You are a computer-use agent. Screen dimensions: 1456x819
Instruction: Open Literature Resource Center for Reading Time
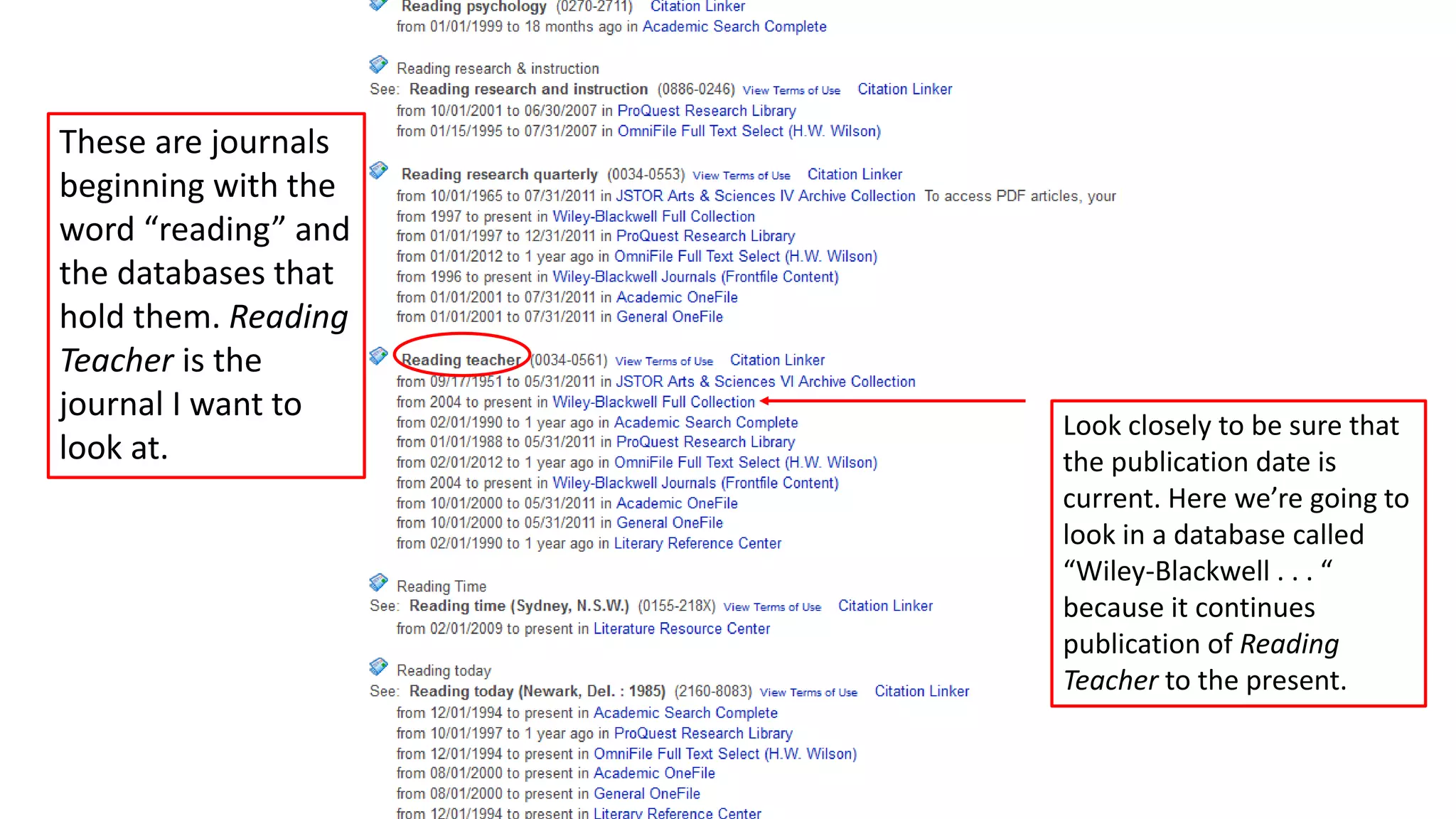pyautogui.click(x=681, y=629)
